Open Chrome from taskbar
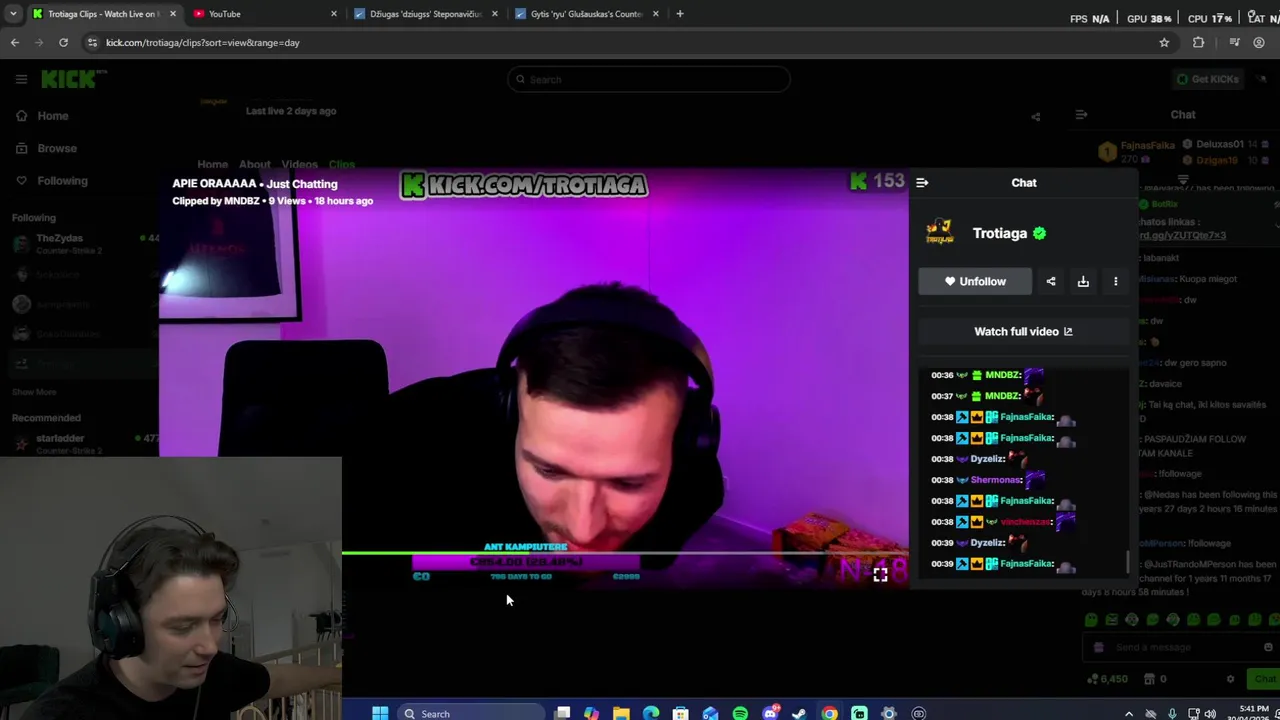This screenshot has height=720, width=1280. pyautogui.click(x=829, y=714)
